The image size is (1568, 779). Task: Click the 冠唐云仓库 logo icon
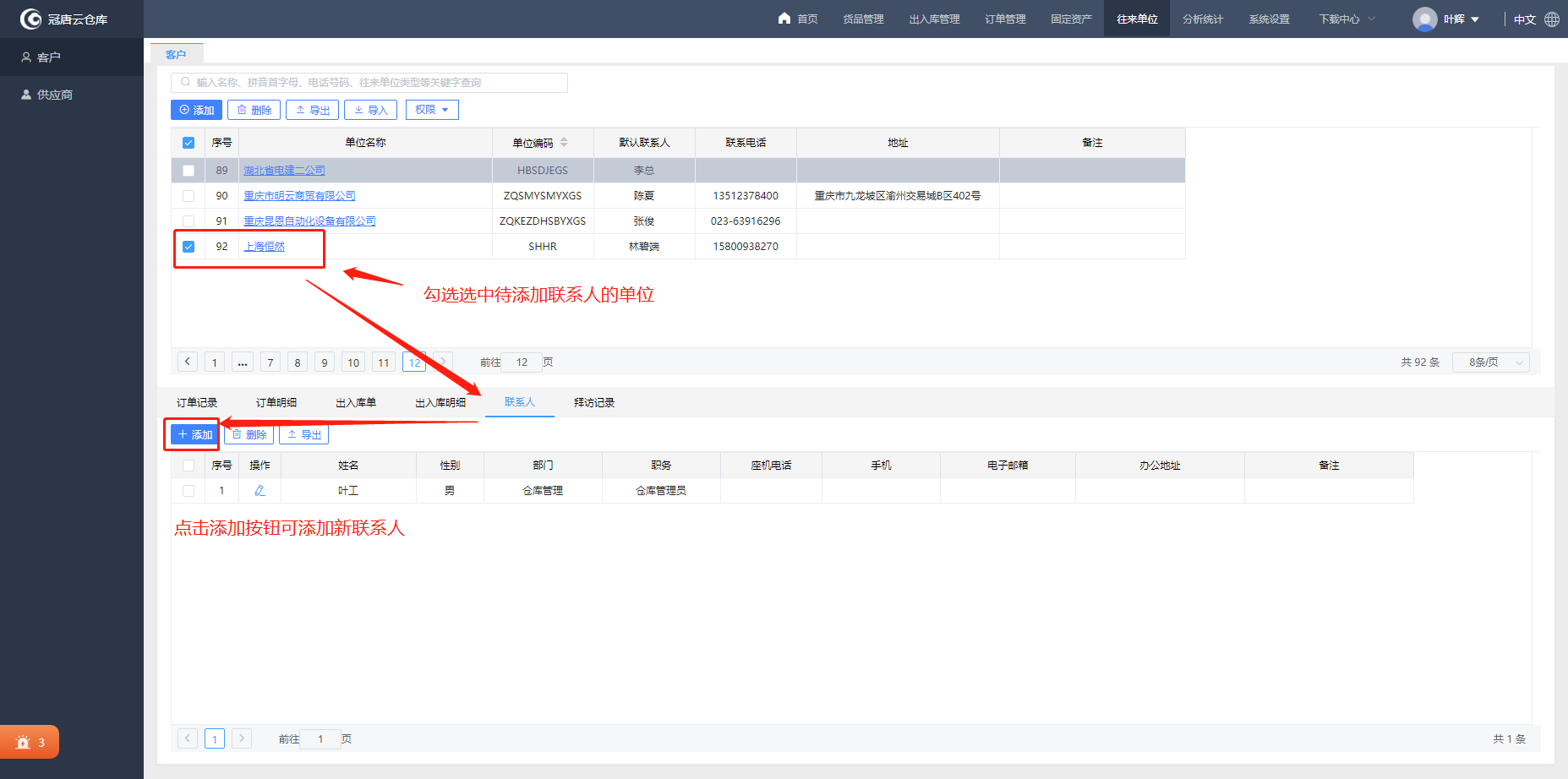(x=31, y=19)
